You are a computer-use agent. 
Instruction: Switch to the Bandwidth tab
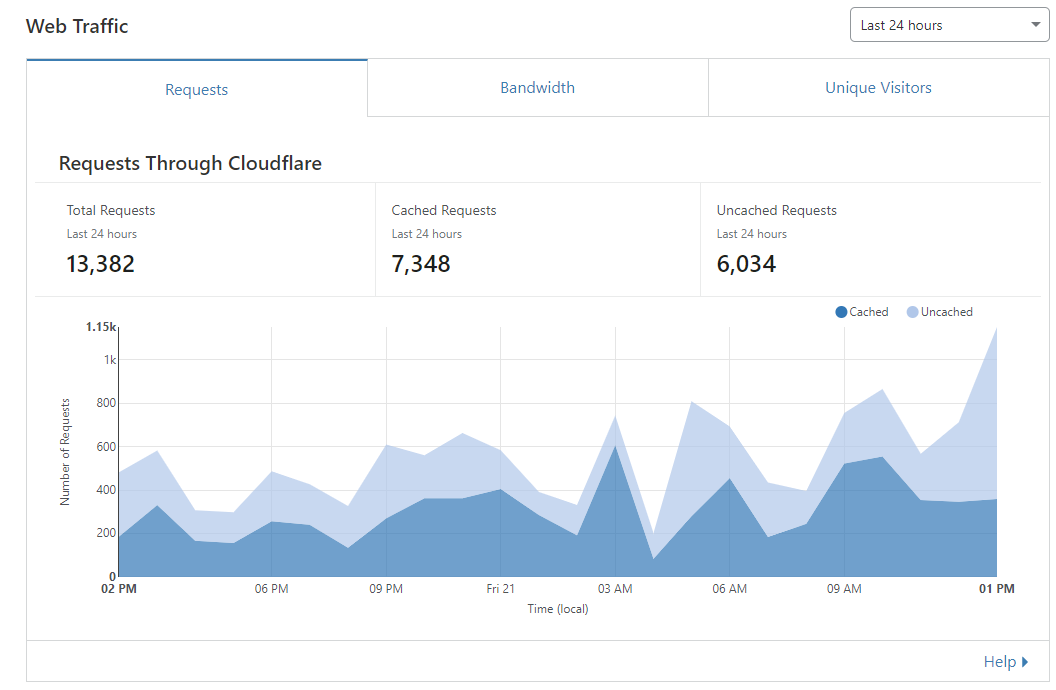click(x=537, y=88)
